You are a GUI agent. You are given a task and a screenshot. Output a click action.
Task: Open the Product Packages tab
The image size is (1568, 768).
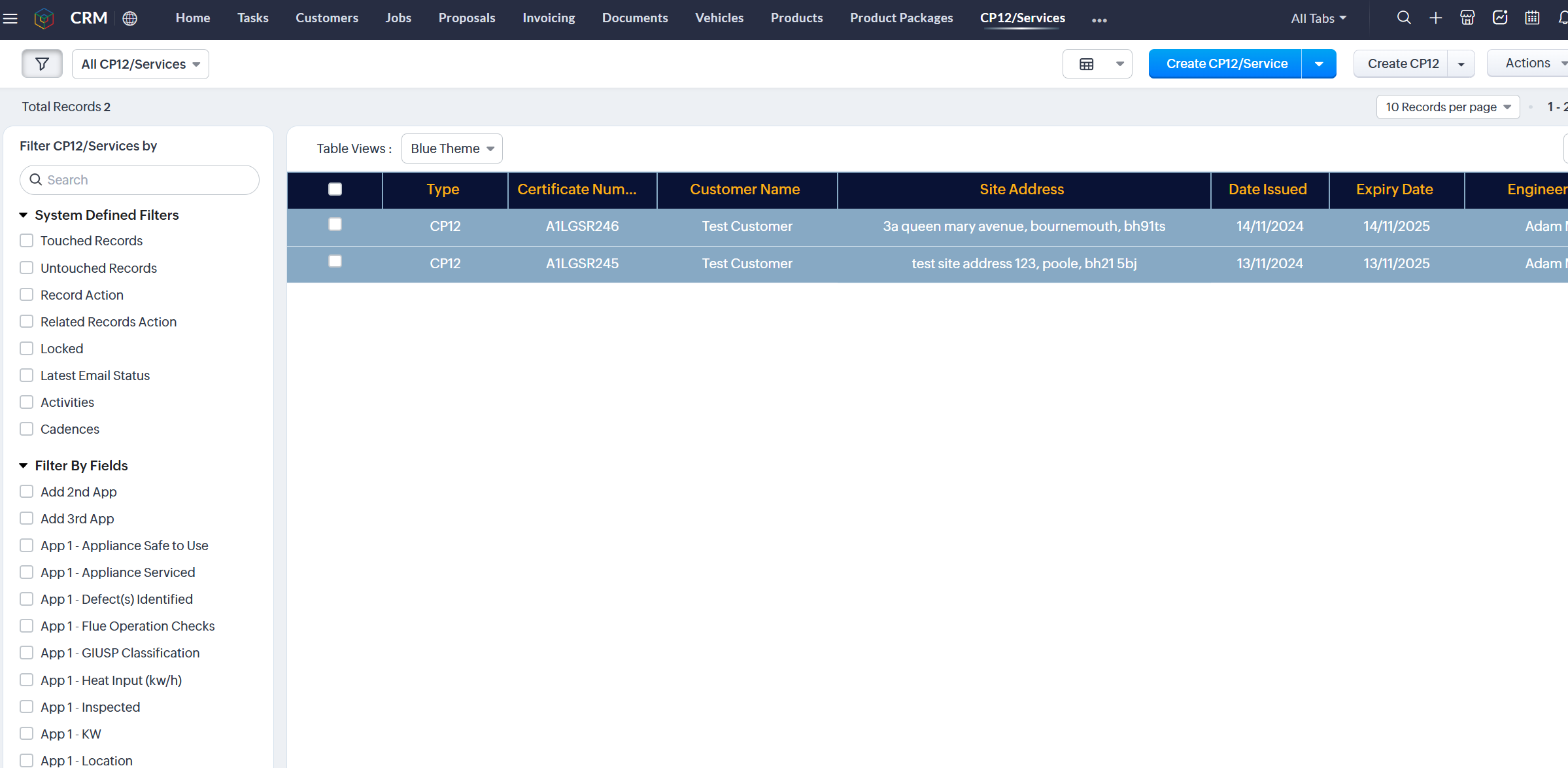coord(901,18)
